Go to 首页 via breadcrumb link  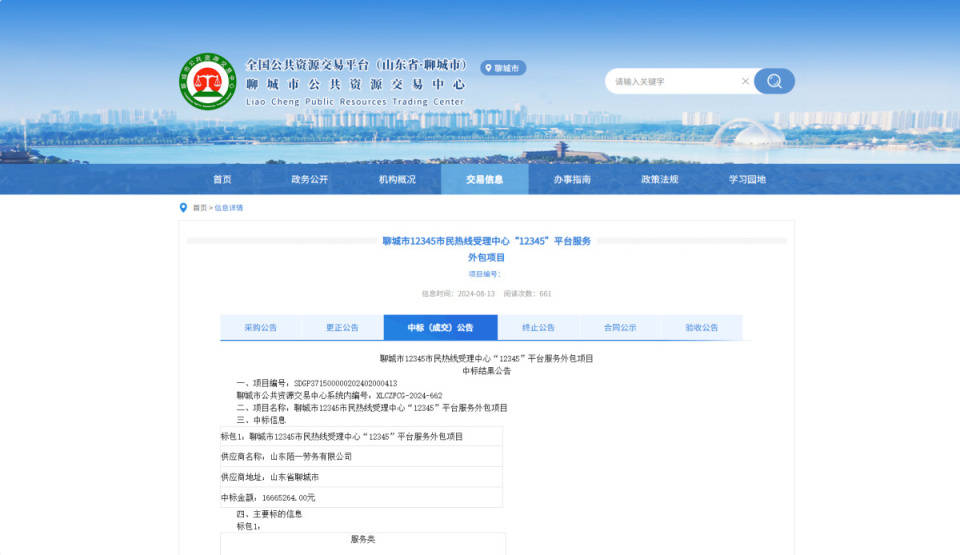click(x=200, y=208)
